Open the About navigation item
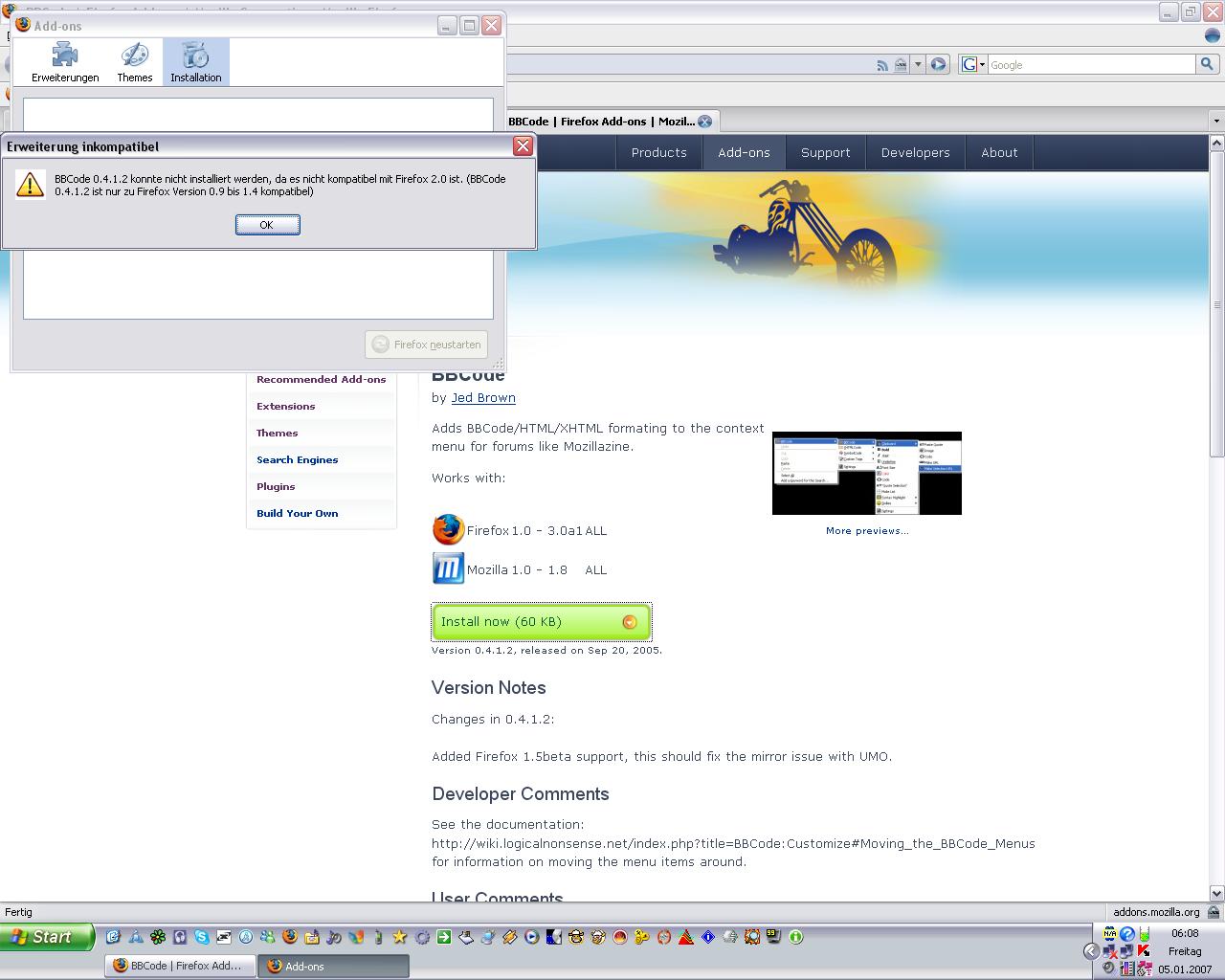The width and height of the screenshot is (1225, 980). tap(1000, 152)
